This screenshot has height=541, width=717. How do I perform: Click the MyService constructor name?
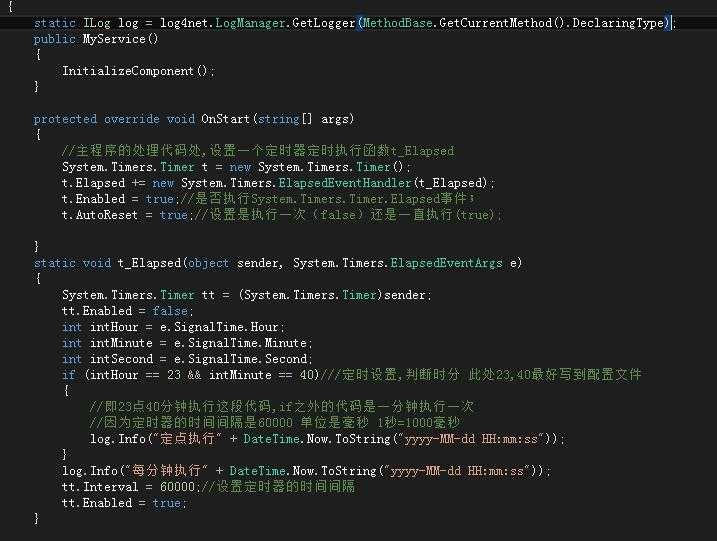click(x=114, y=39)
